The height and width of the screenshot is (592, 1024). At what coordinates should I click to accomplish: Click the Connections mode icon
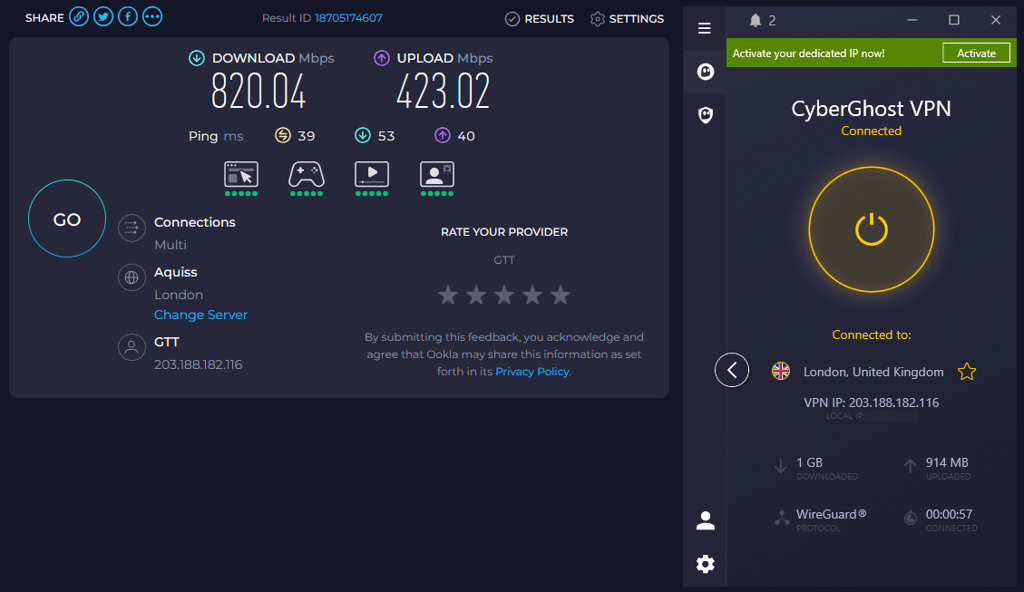131,228
